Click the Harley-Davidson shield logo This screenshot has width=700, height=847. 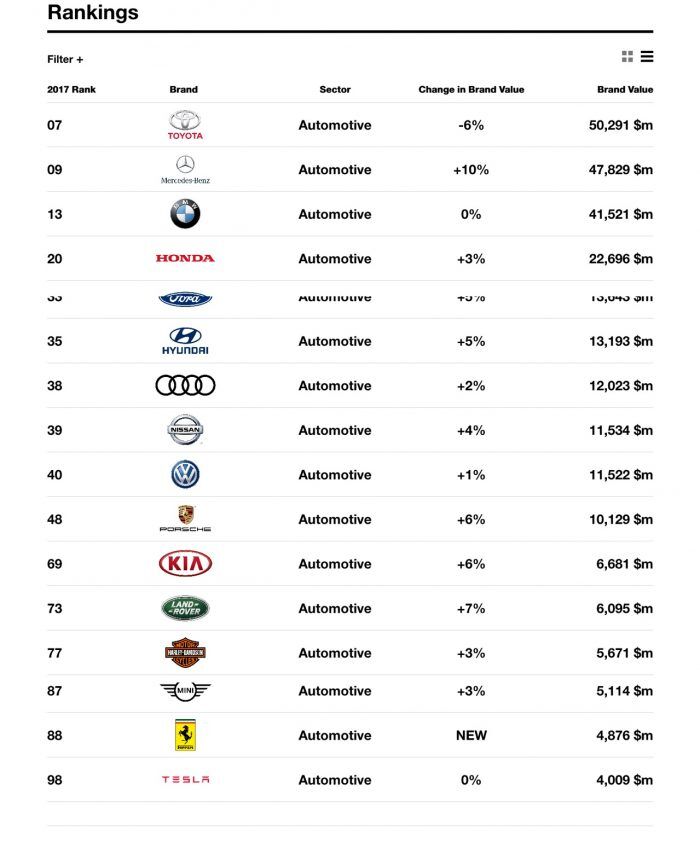click(184, 652)
